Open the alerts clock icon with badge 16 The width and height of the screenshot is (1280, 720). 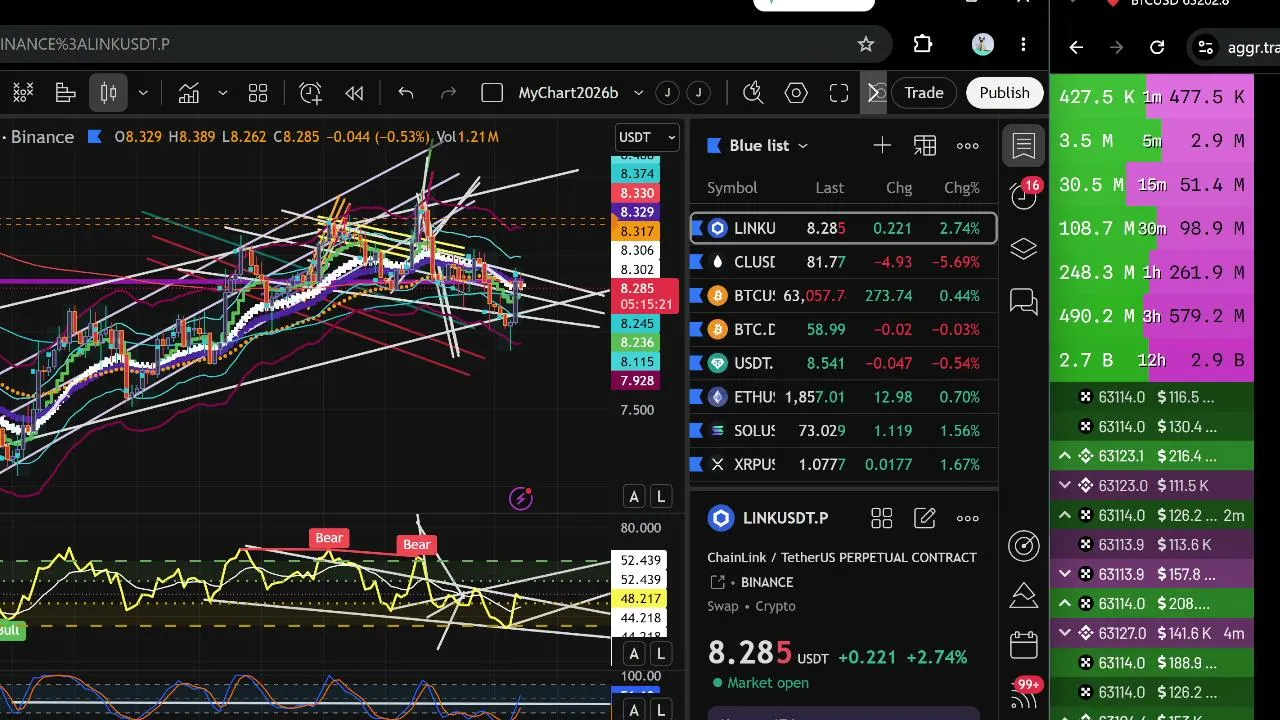[x=1024, y=195]
